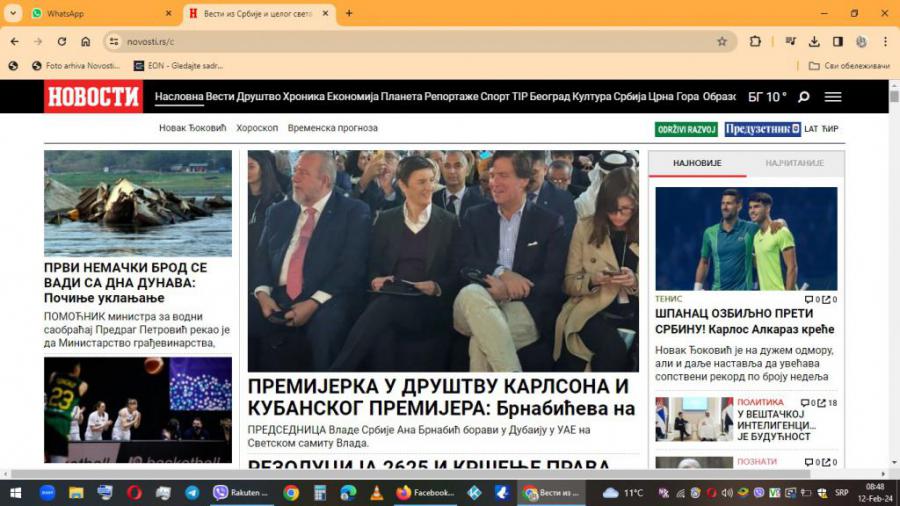Open the ПРЕМИЈЕРКА У ДРУШТВУ КАРЛСОНА headline
The image size is (900, 506).
[x=441, y=397]
